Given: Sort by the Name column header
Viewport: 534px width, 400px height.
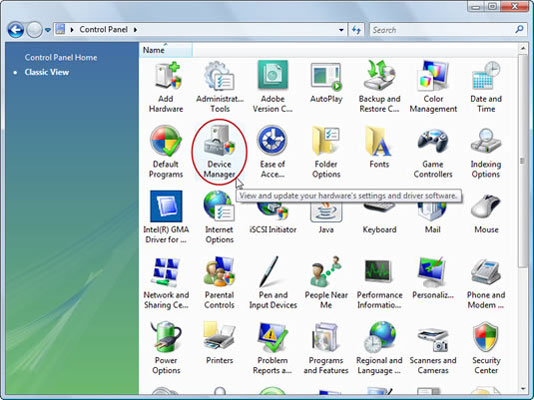Looking at the screenshot, I should (x=166, y=50).
